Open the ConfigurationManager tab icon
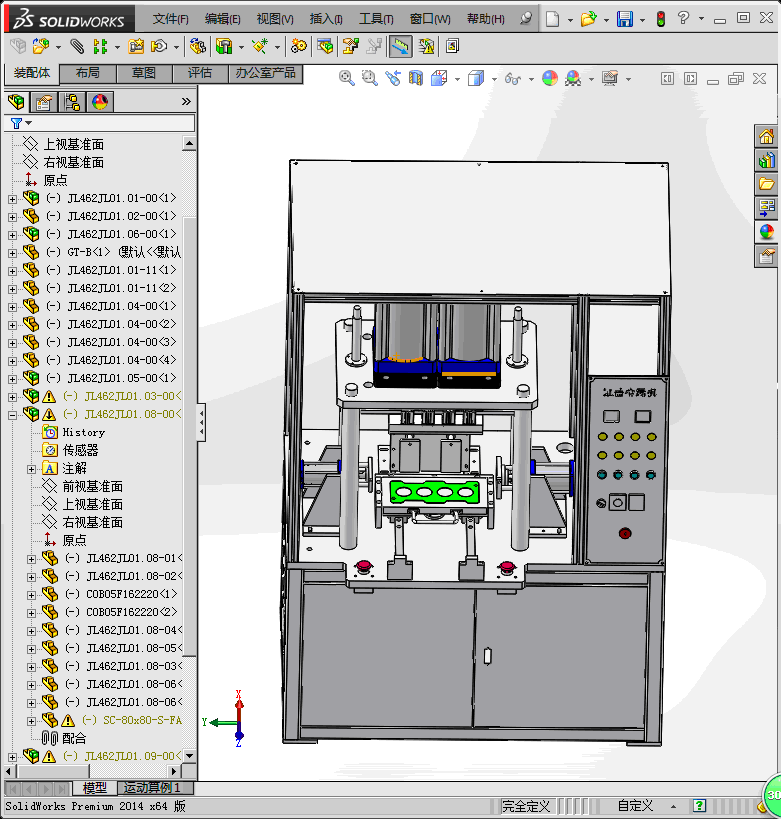Screen dimensions: 781x819 pos(72,101)
